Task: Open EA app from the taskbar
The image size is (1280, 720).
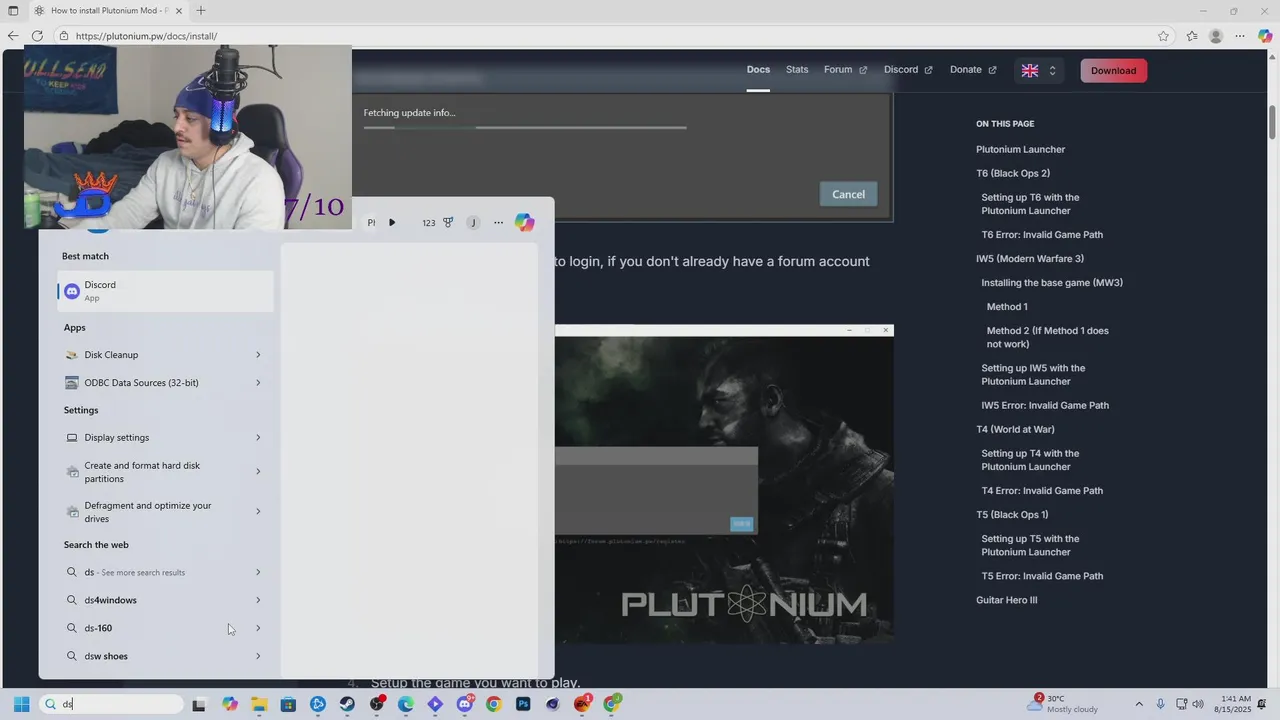Action: pyautogui.click(x=582, y=704)
